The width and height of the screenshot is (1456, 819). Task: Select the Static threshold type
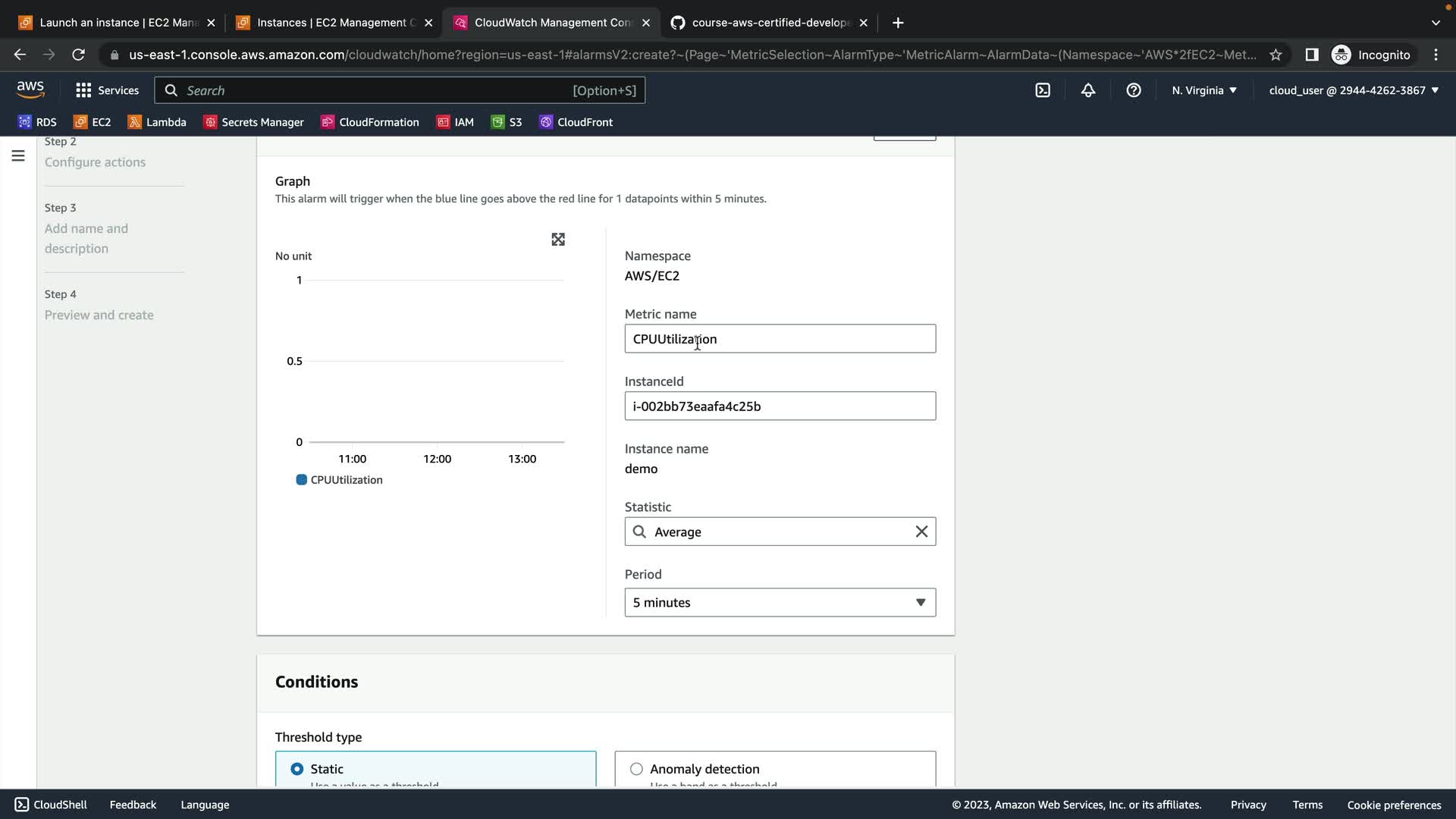(x=297, y=769)
